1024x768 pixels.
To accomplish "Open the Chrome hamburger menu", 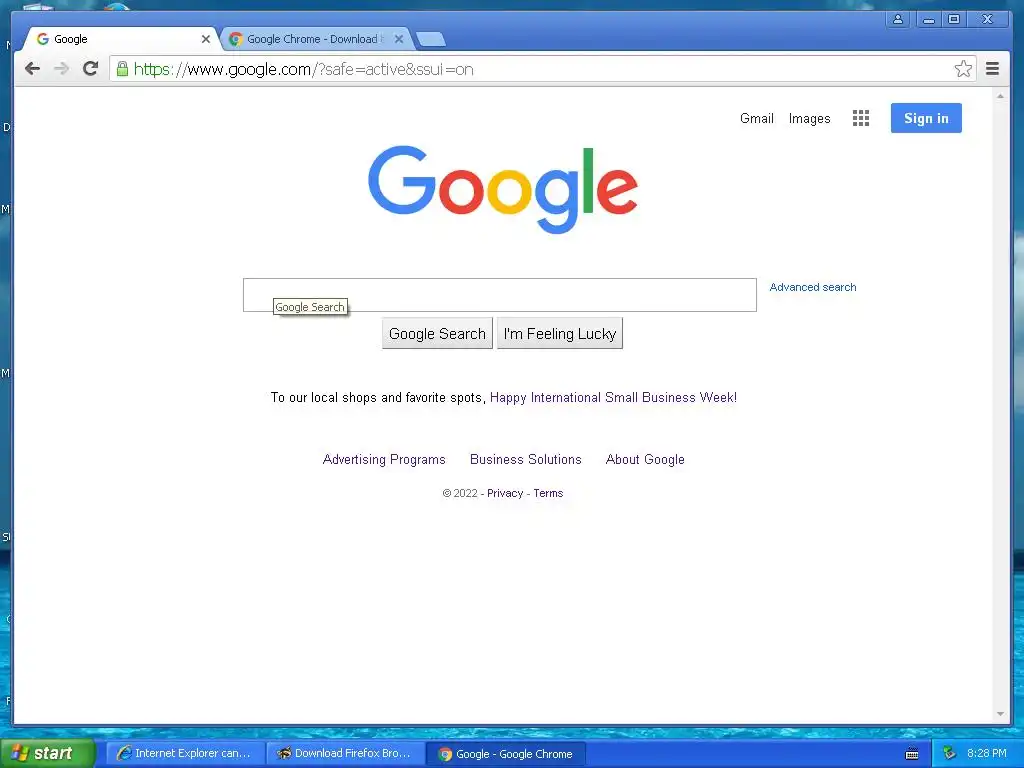I will click(992, 69).
